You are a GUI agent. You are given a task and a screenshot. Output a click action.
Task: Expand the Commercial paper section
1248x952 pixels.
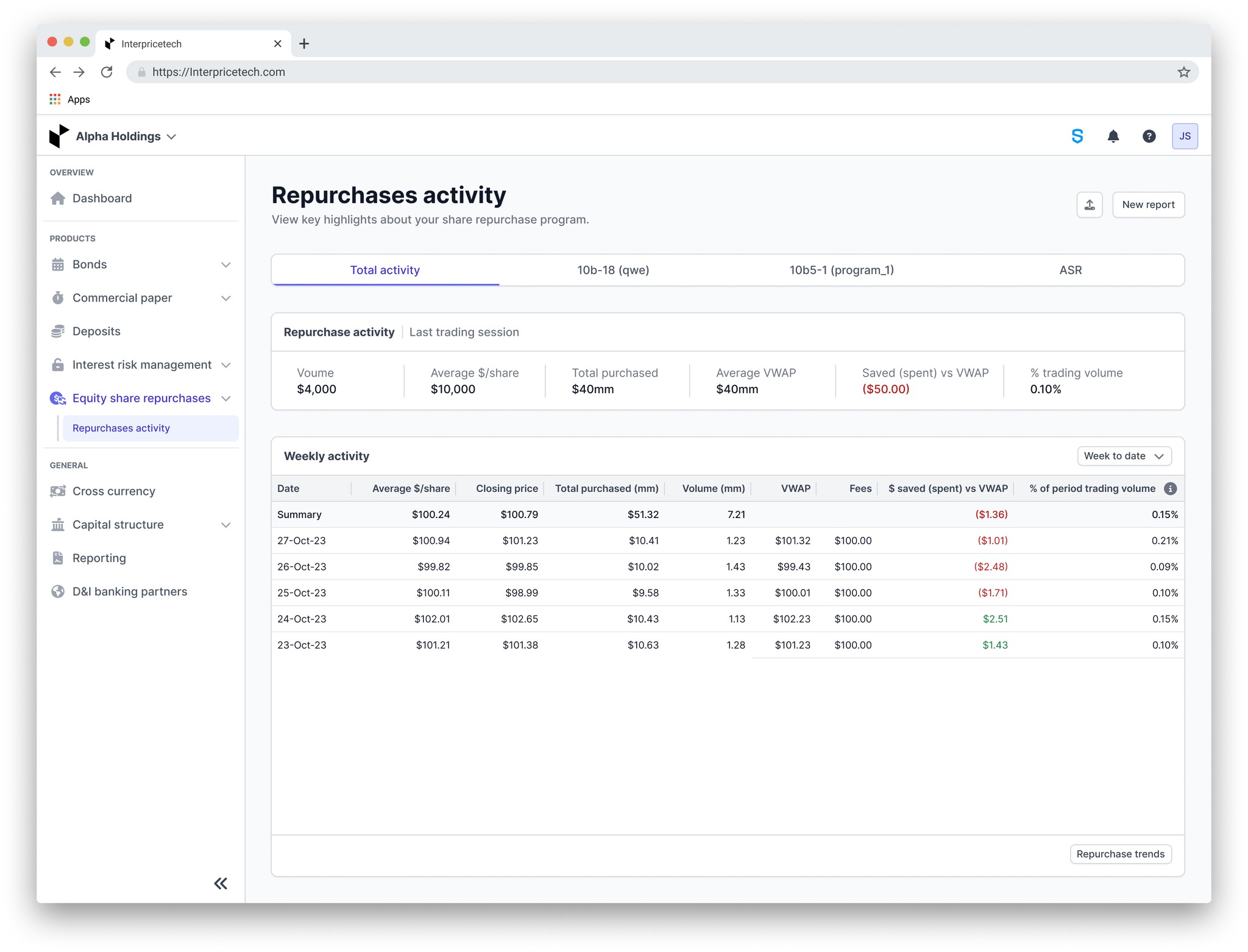pos(225,298)
